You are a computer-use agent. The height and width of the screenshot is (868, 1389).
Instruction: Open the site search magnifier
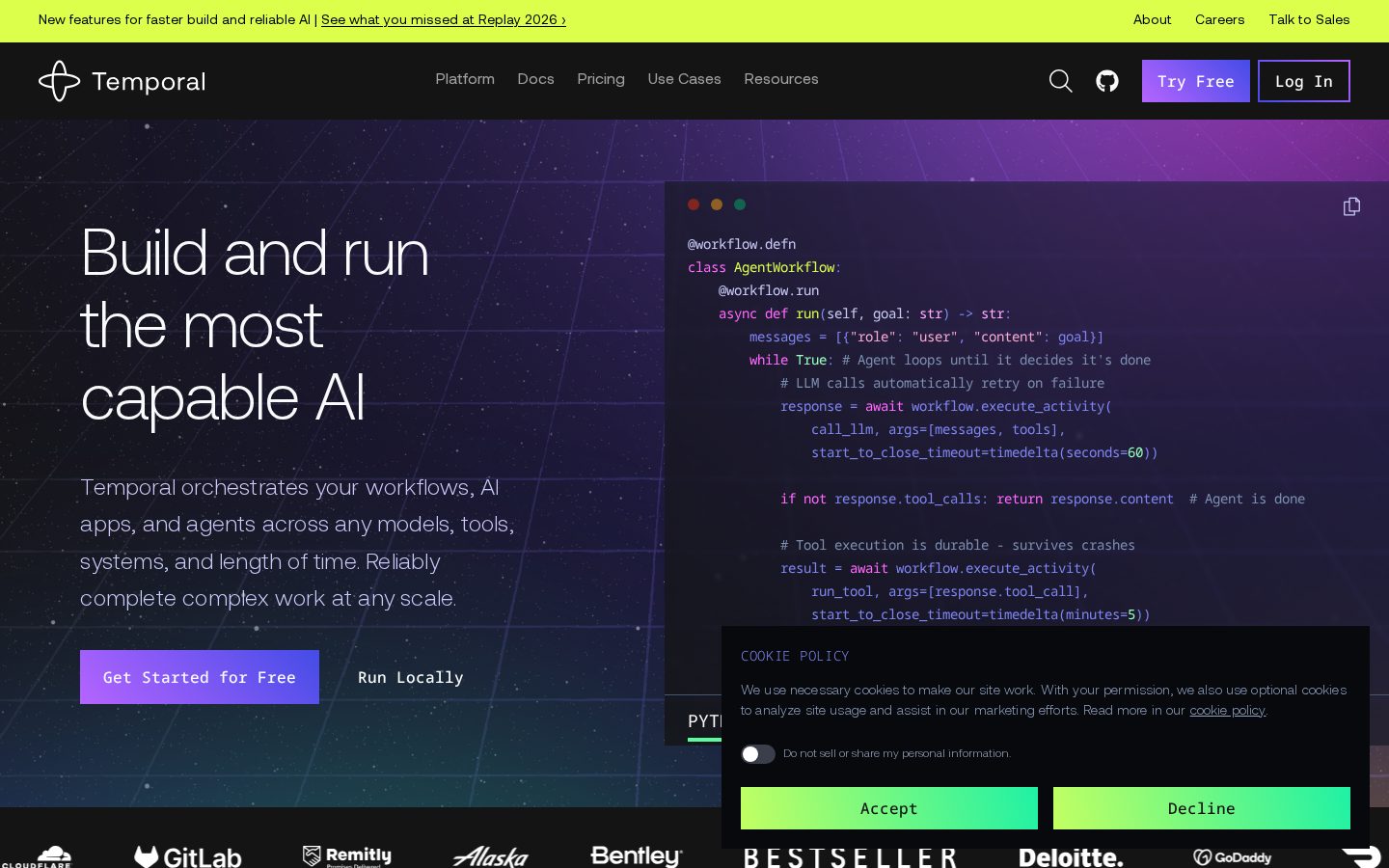(1060, 81)
